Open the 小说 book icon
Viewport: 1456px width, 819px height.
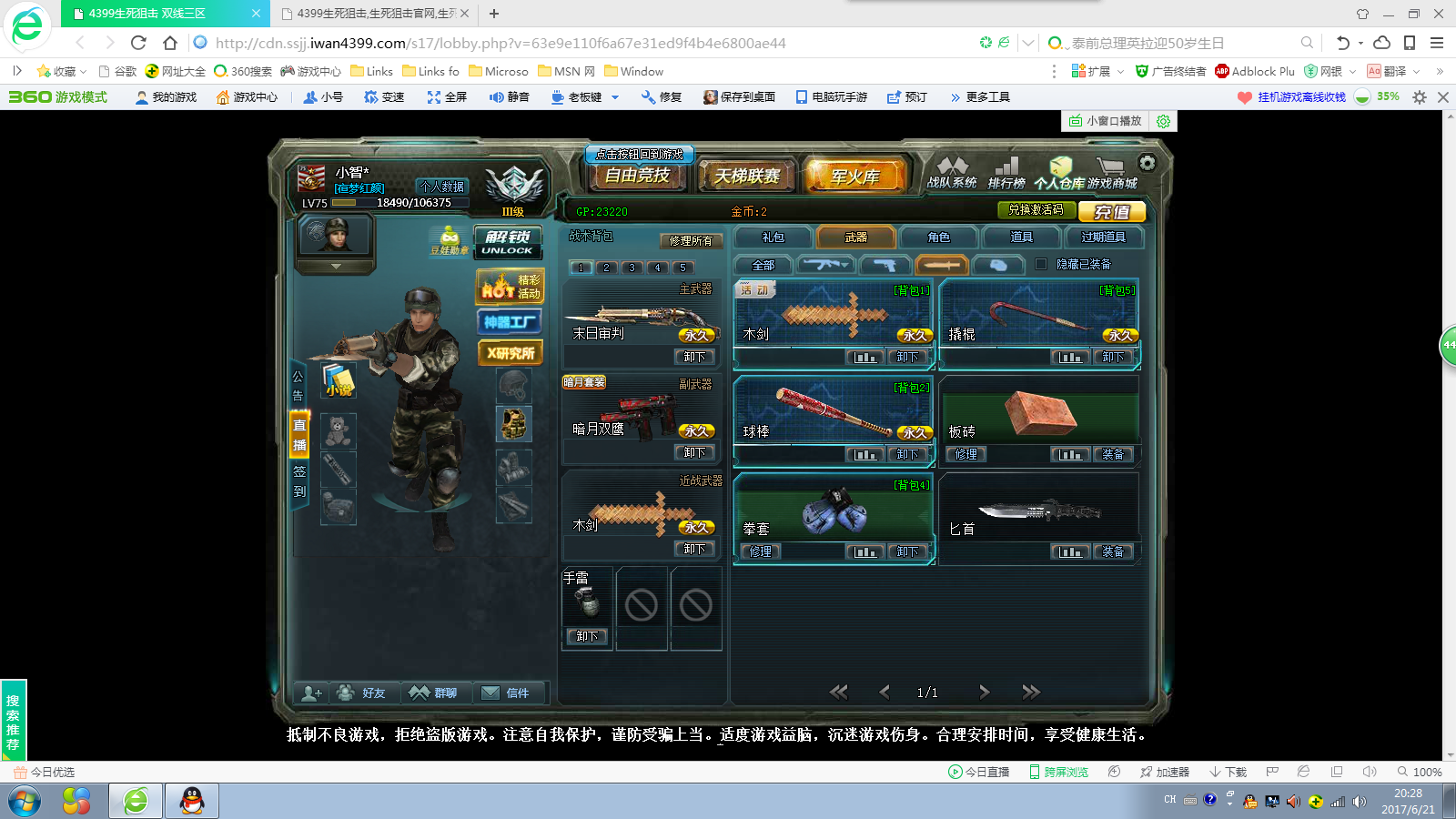(x=339, y=379)
